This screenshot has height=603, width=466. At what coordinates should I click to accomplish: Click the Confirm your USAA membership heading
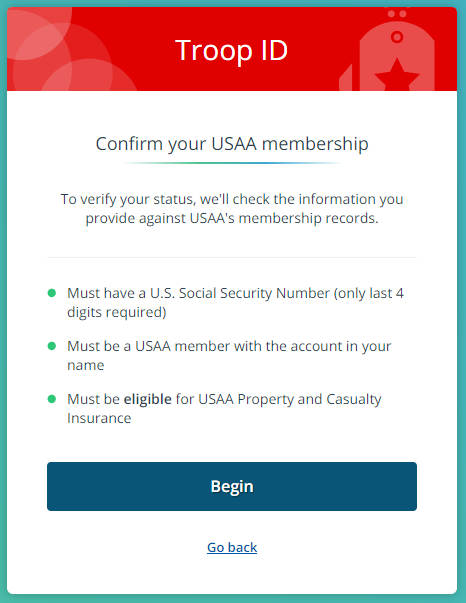coord(232,144)
